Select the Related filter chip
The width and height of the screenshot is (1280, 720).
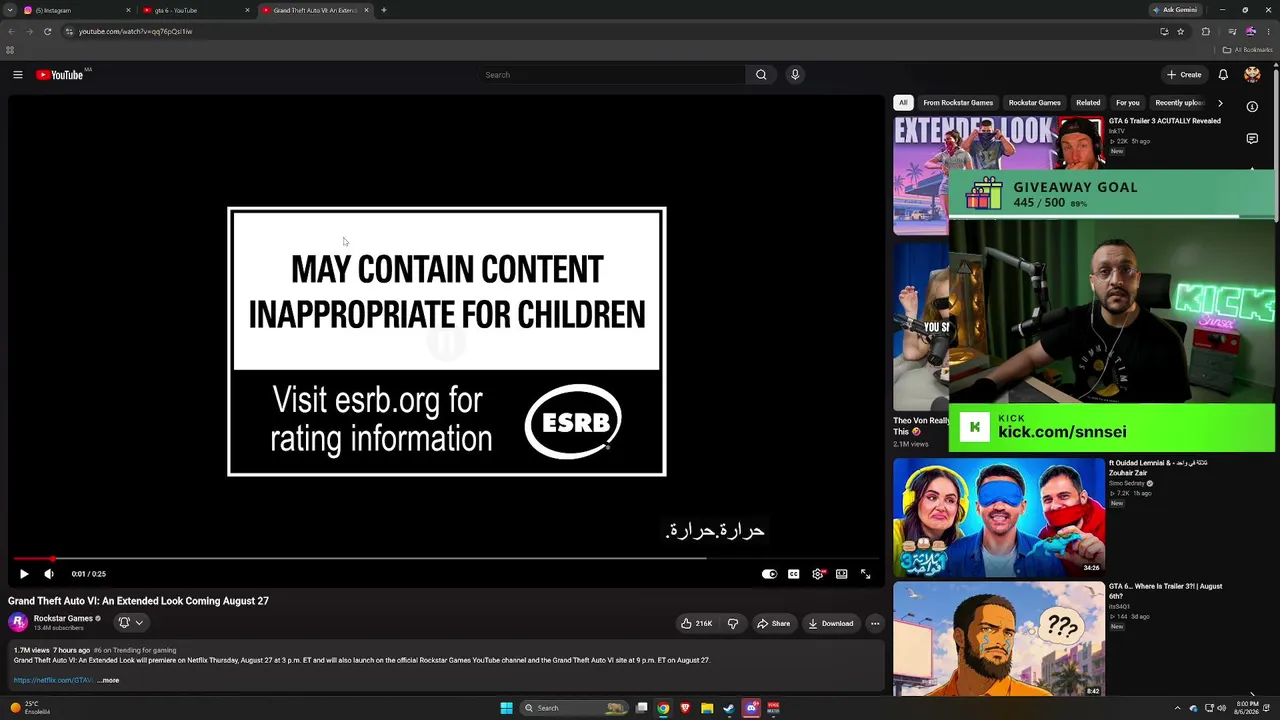1088,103
